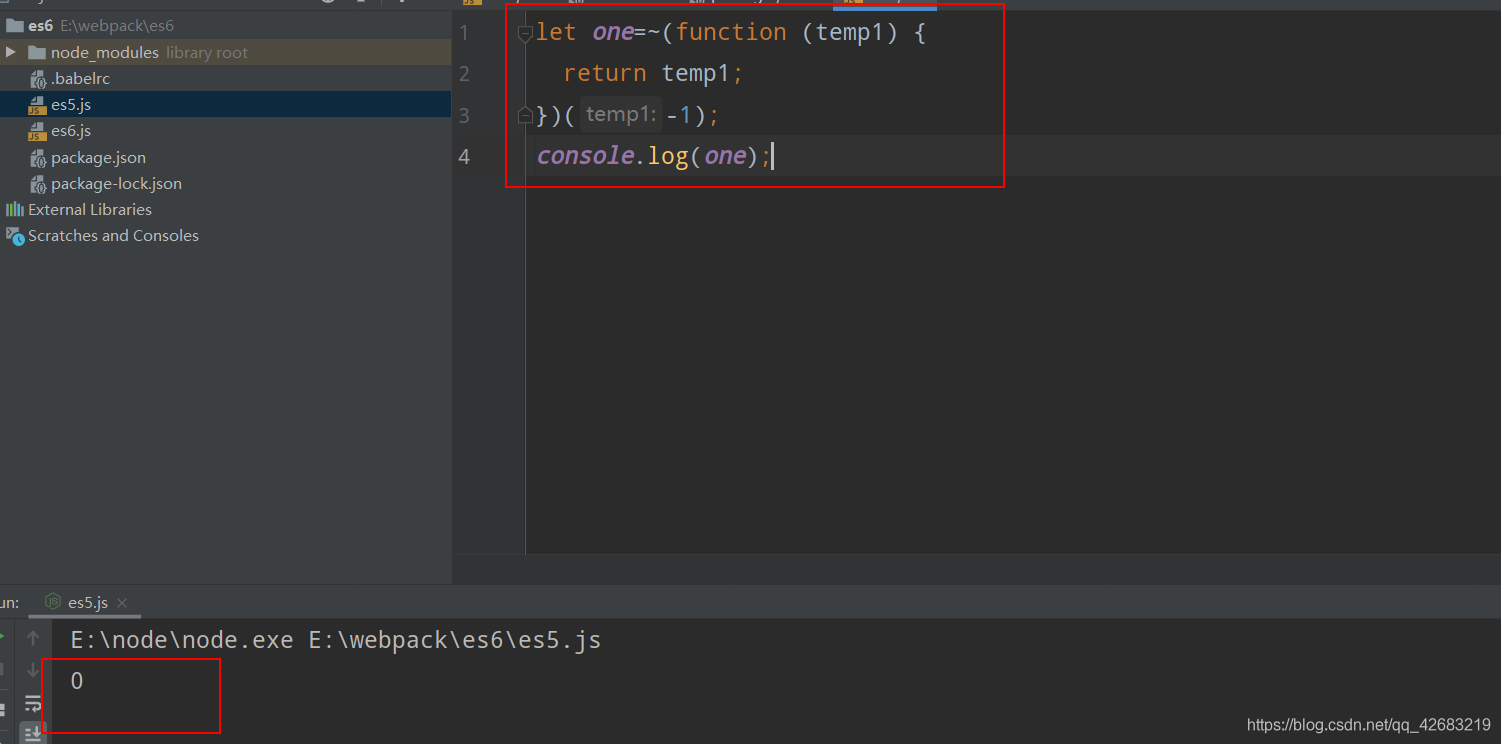This screenshot has width=1501, height=744.
Task: Click the es5.js JS icon in the project tree
Action: (38, 105)
